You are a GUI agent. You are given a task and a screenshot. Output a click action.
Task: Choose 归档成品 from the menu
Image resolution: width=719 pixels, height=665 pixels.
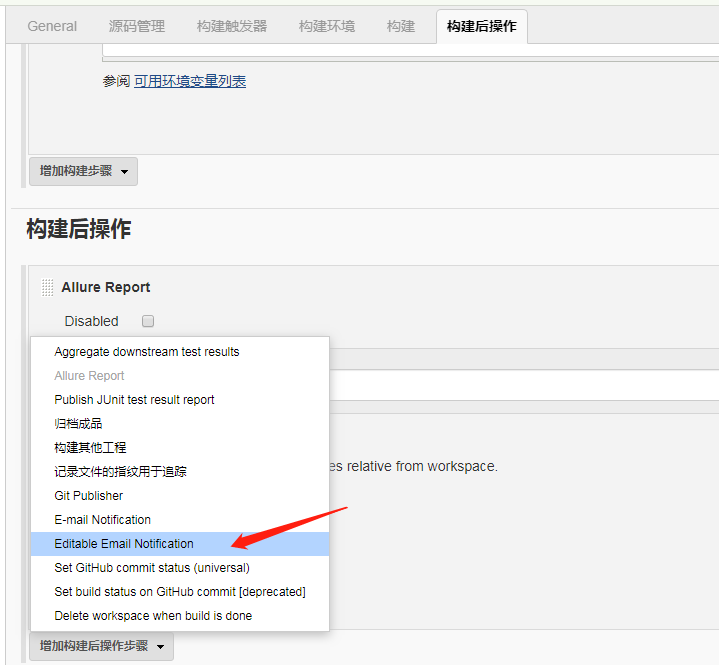pos(180,424)
